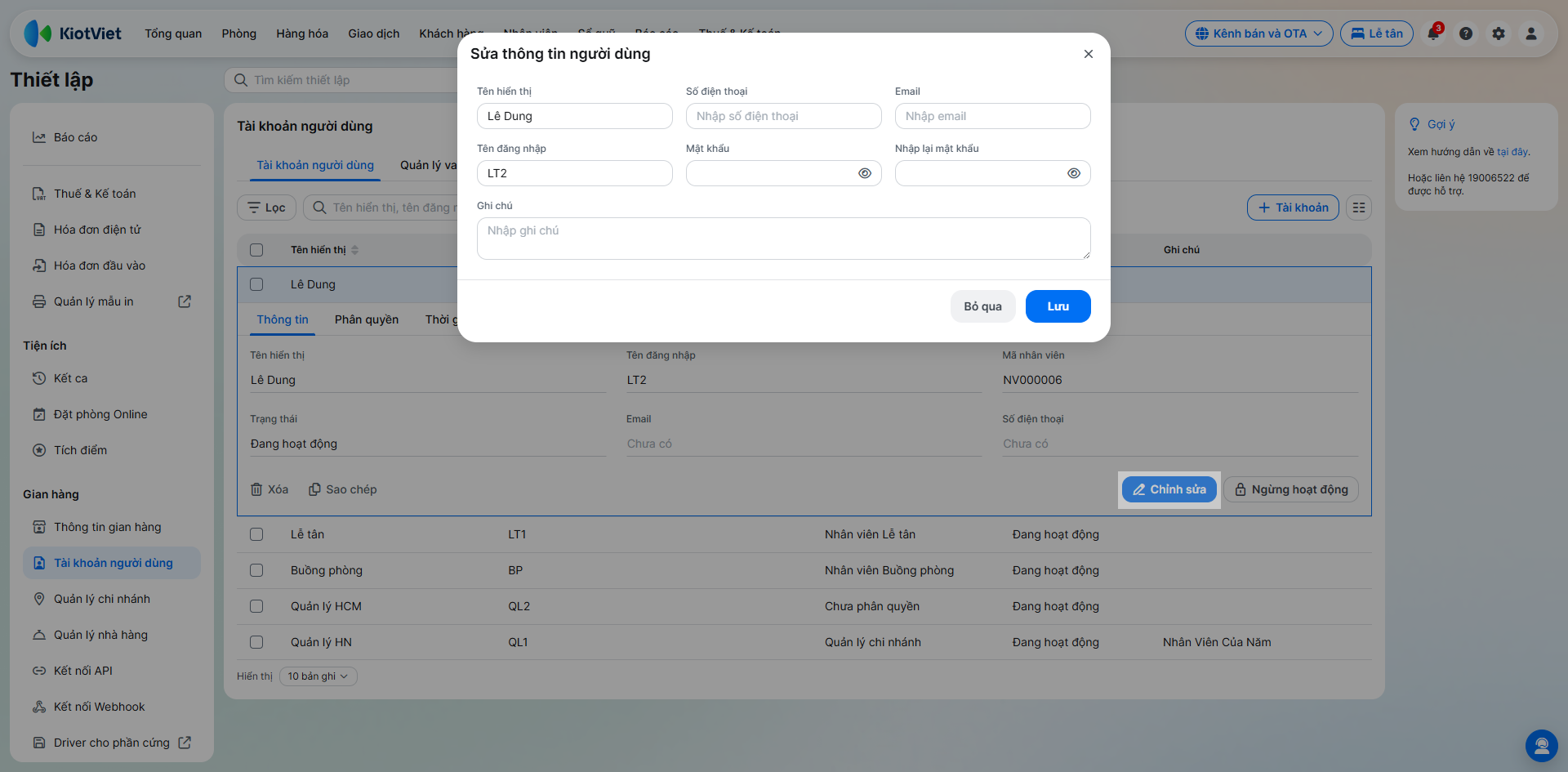Tick the checkbox for Quản lý HN row
This screenshot has width=1568, height=772.
(x=256, y=642)
